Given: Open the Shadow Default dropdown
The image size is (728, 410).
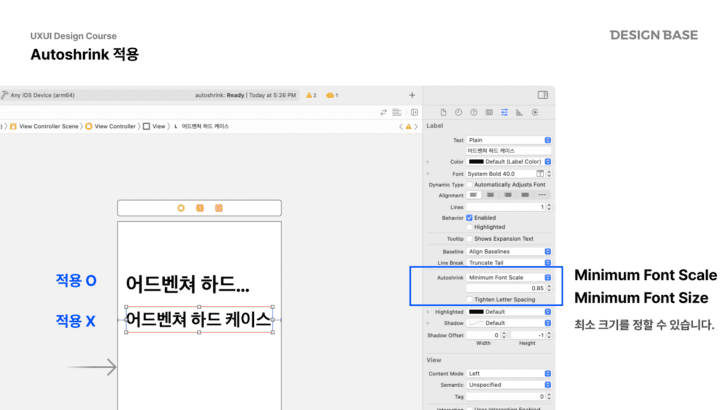Looking at the screenshot, I should coord(509,323).
